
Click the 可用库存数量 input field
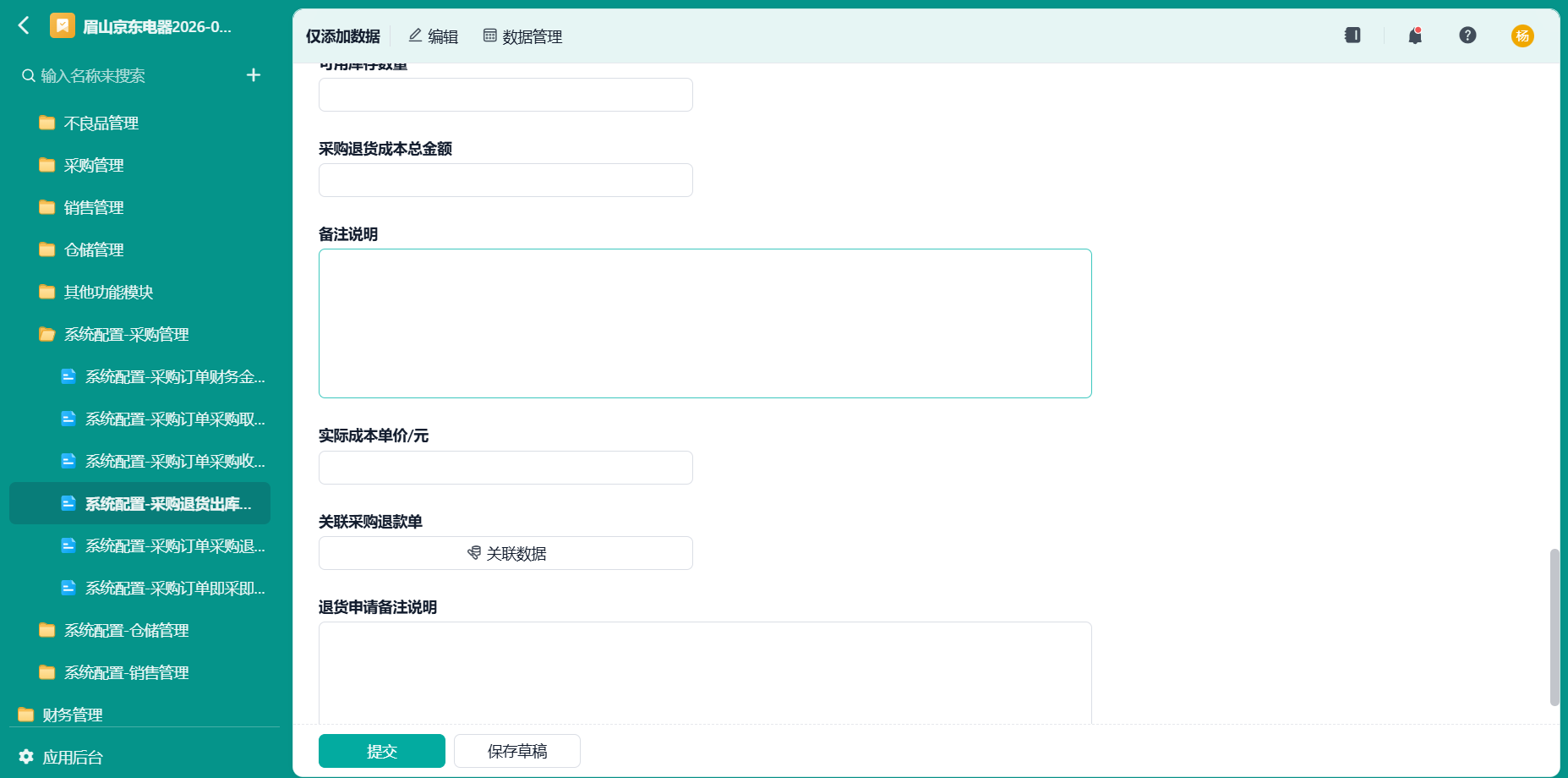click(x=505, y=95)
